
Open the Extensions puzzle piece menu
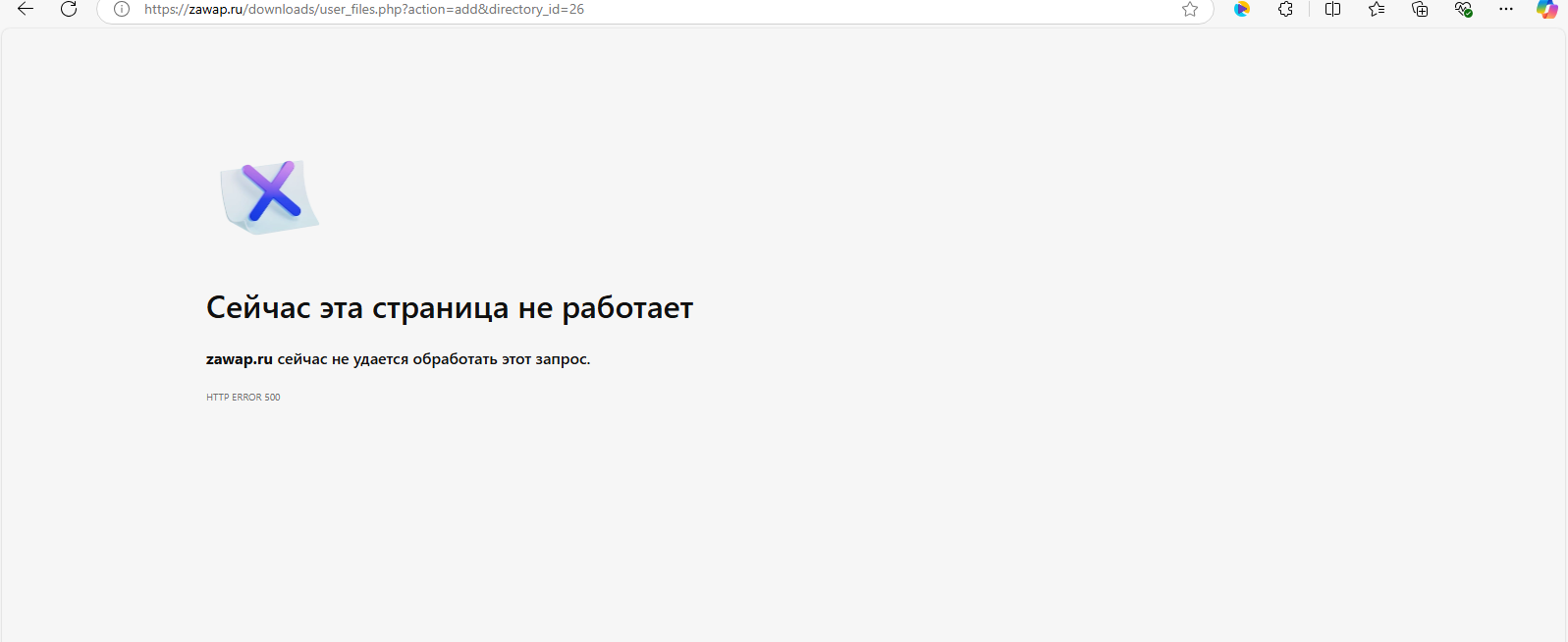pyautogui.click(x=1285, y=9)
